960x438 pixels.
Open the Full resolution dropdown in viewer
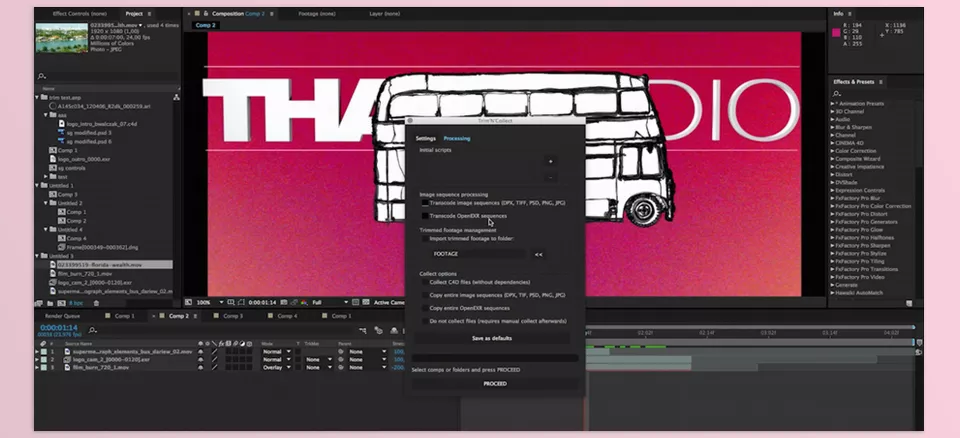[x=330, y=303]
